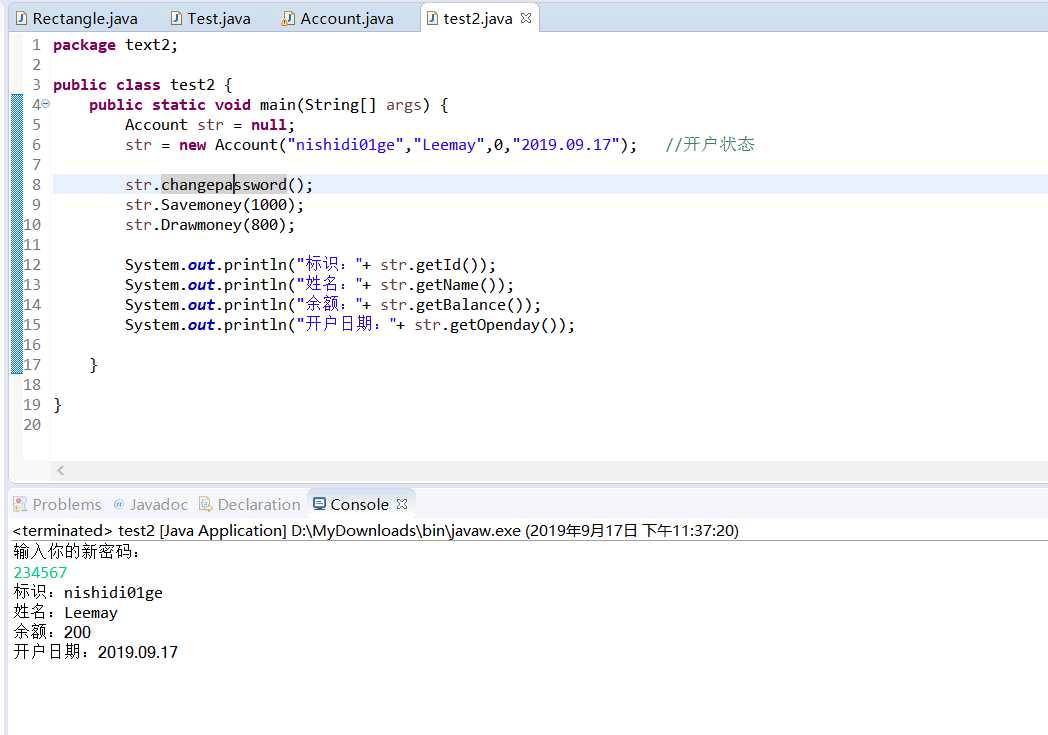The width and height of the screenshot is (1048, 735).
Task: Click the Javadoc @ icon
Action: tap(119, 504)
